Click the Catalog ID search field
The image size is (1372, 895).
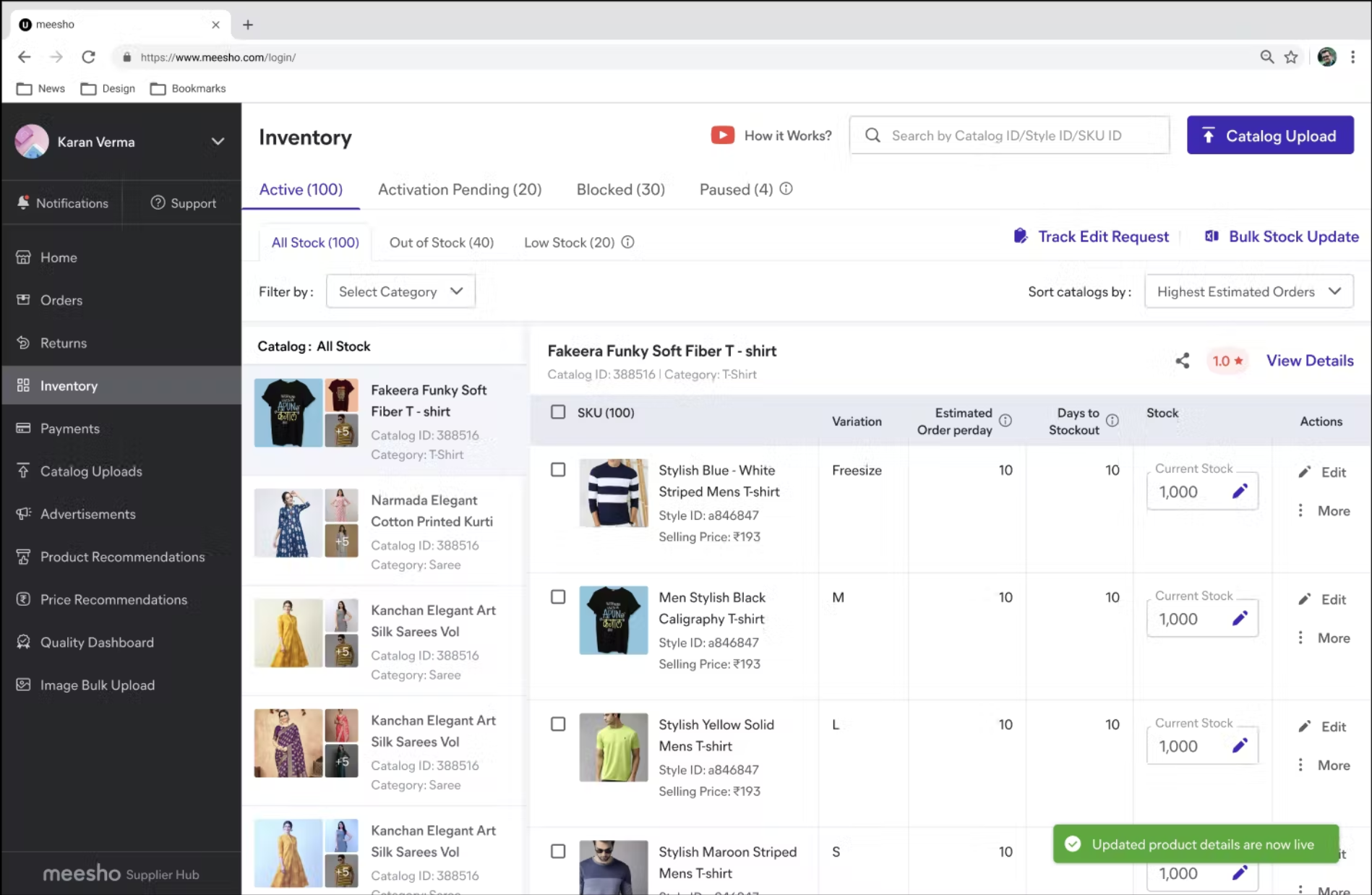[1009, 135]
